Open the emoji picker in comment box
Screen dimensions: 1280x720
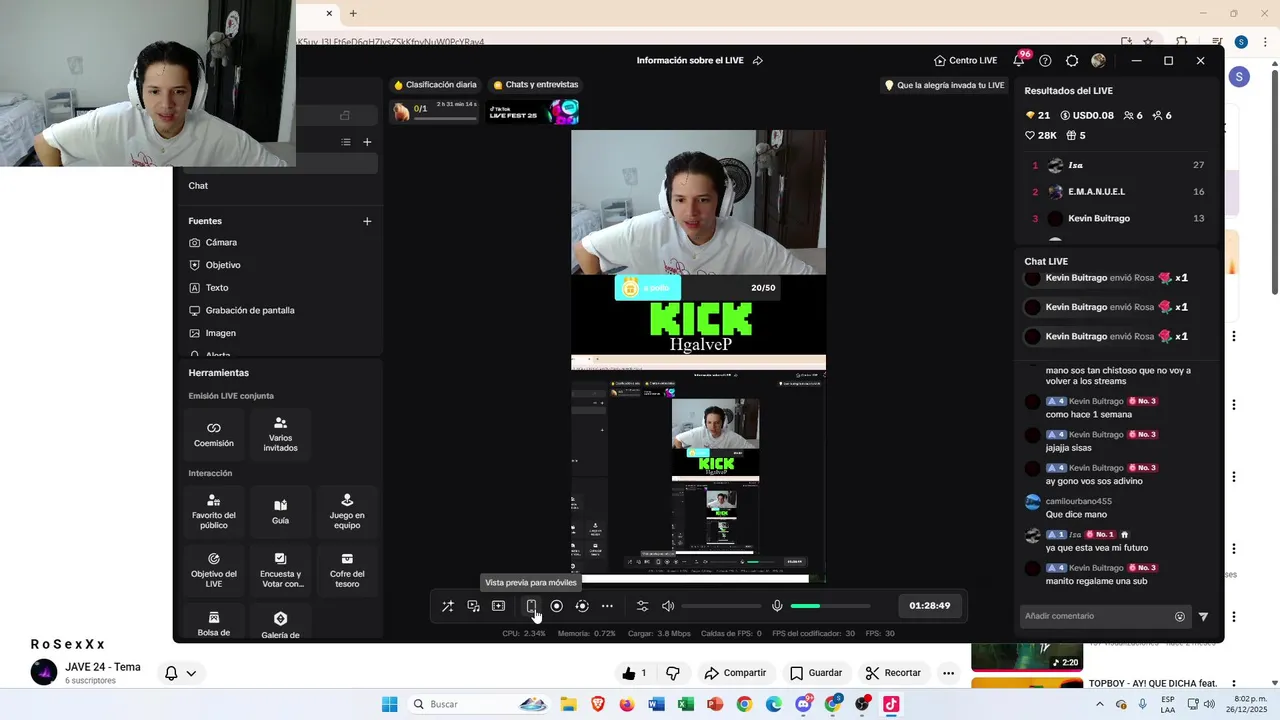pos(1180,617)
